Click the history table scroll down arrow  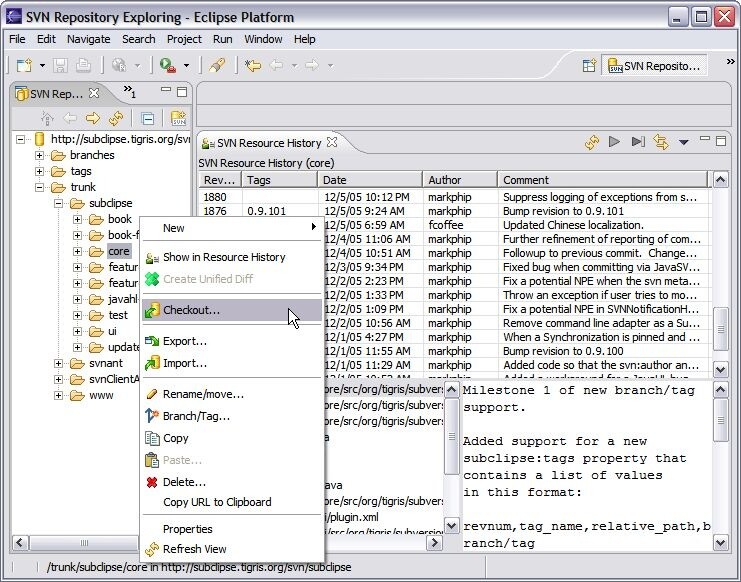pos(720,370)
